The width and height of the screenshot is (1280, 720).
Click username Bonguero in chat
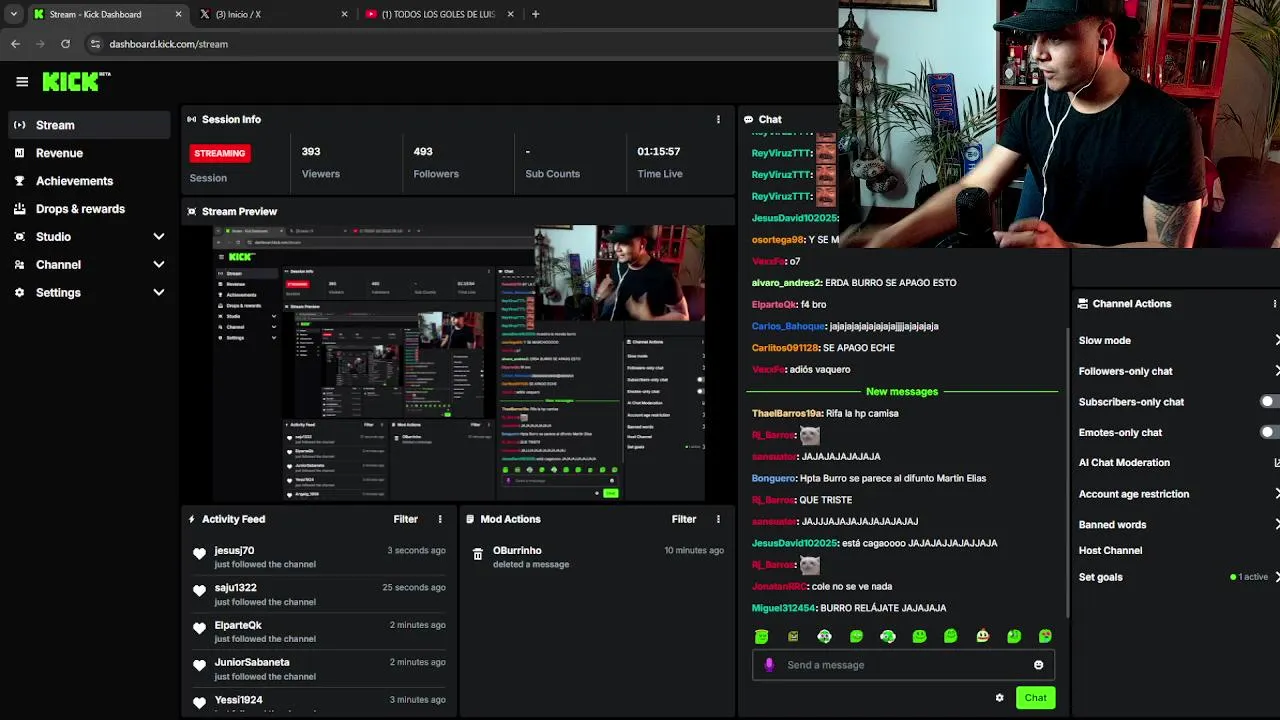[x=773, y=478]
